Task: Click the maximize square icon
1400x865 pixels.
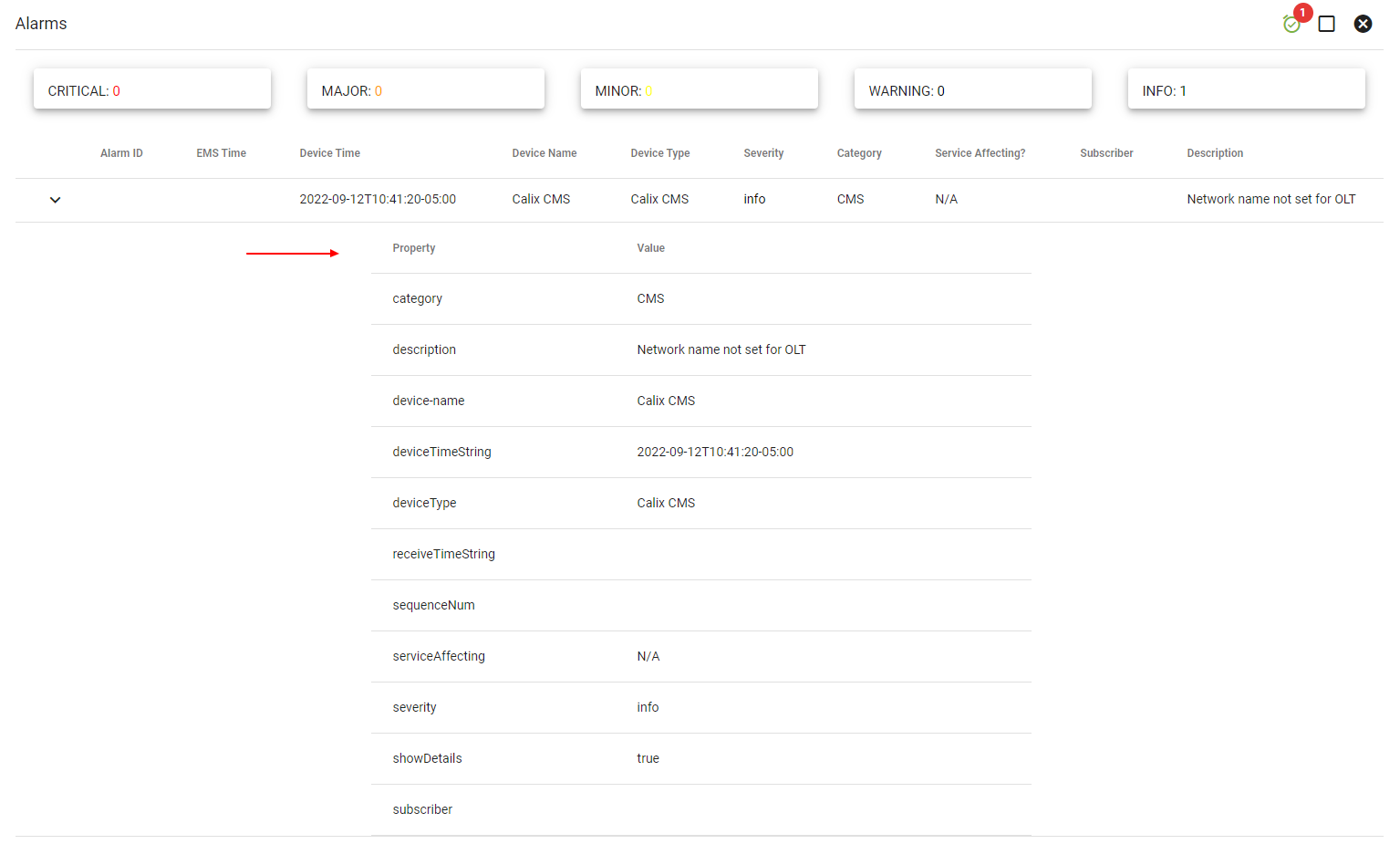Action: coord(1327,24)
